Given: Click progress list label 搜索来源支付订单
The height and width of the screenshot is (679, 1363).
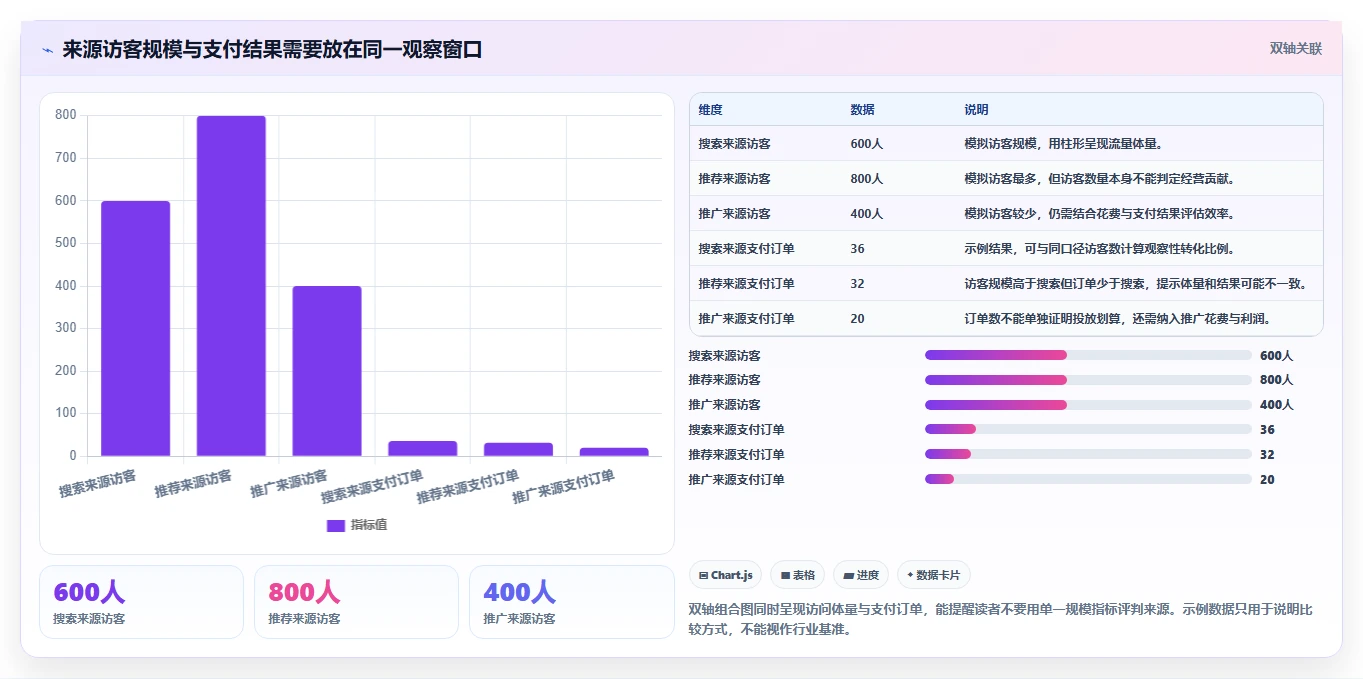Looking at the screenshot, I should pos(736,430).
